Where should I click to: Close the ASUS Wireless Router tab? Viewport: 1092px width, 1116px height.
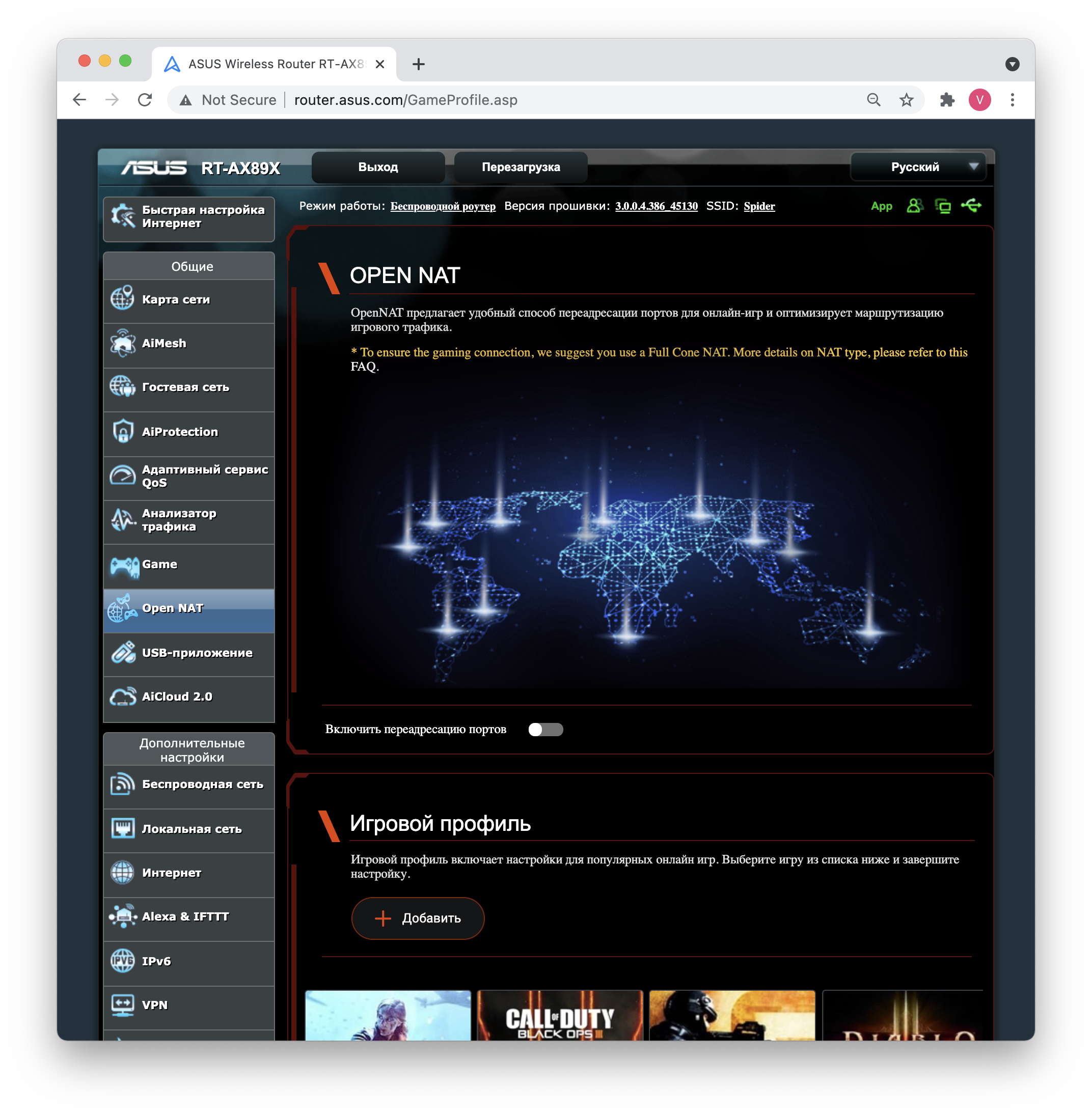(379, 64)
